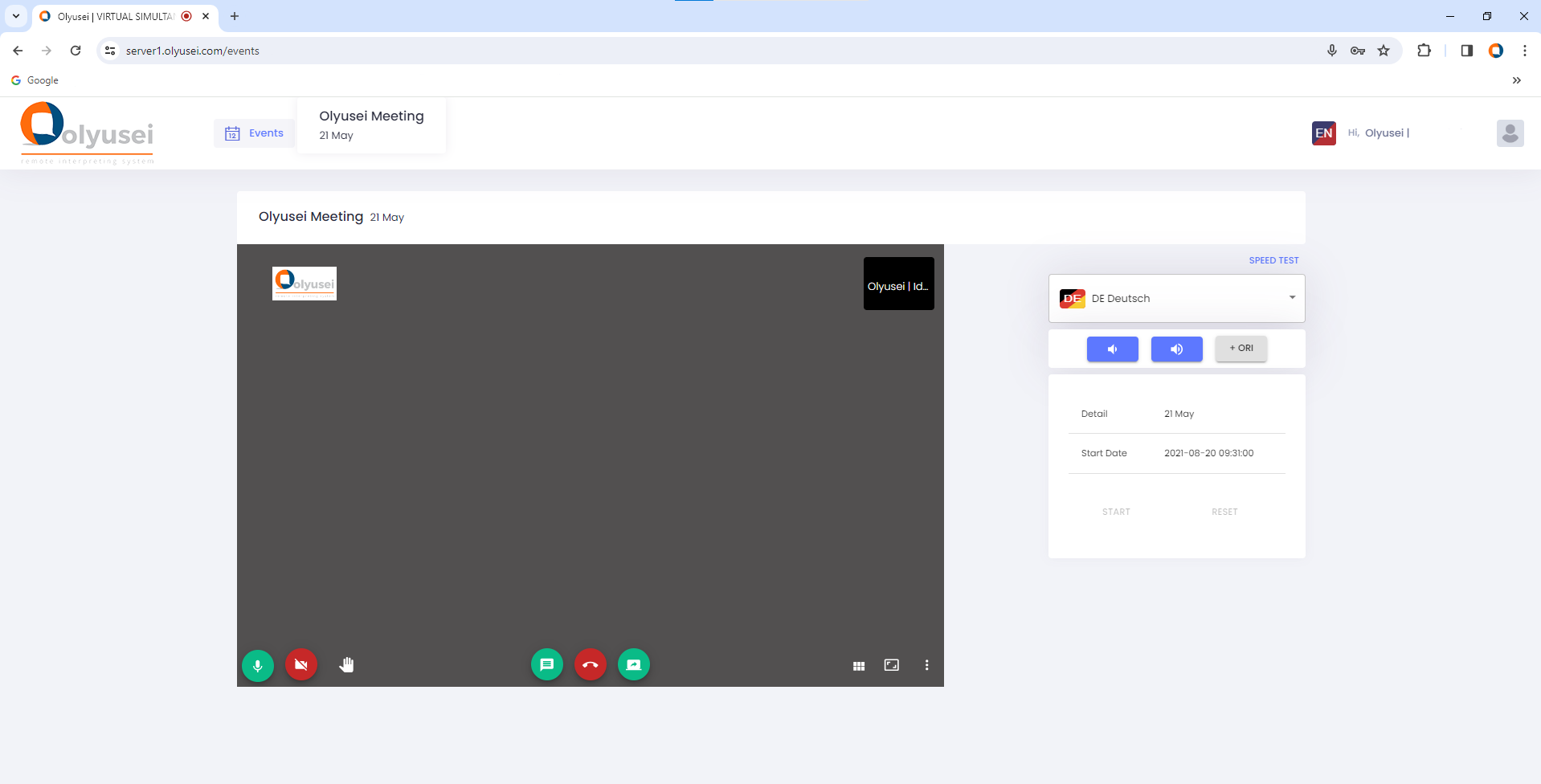
Task: Turn on the camera
Action: [x=301, y=665]
